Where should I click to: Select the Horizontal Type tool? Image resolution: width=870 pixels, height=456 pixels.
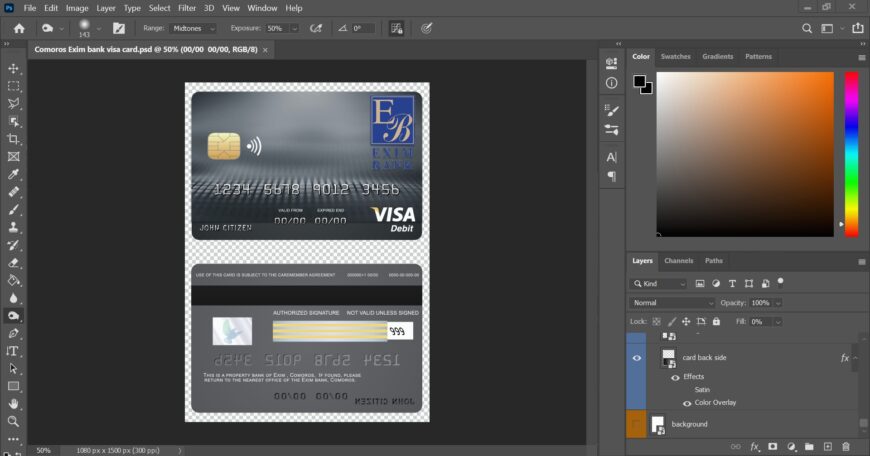(x=13, y=351)
